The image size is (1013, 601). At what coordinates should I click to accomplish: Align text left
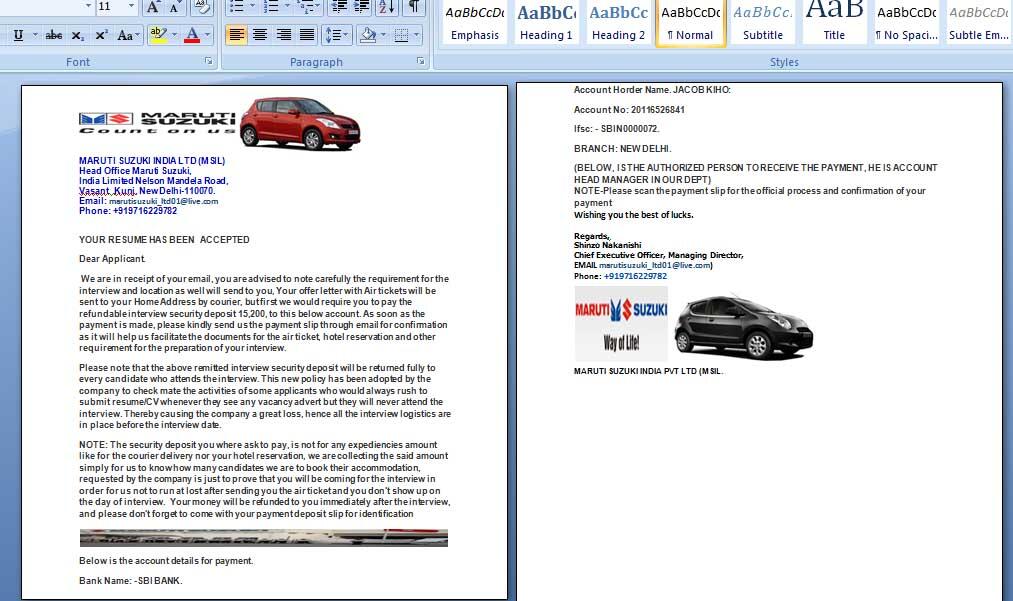(x=236, y=35)
